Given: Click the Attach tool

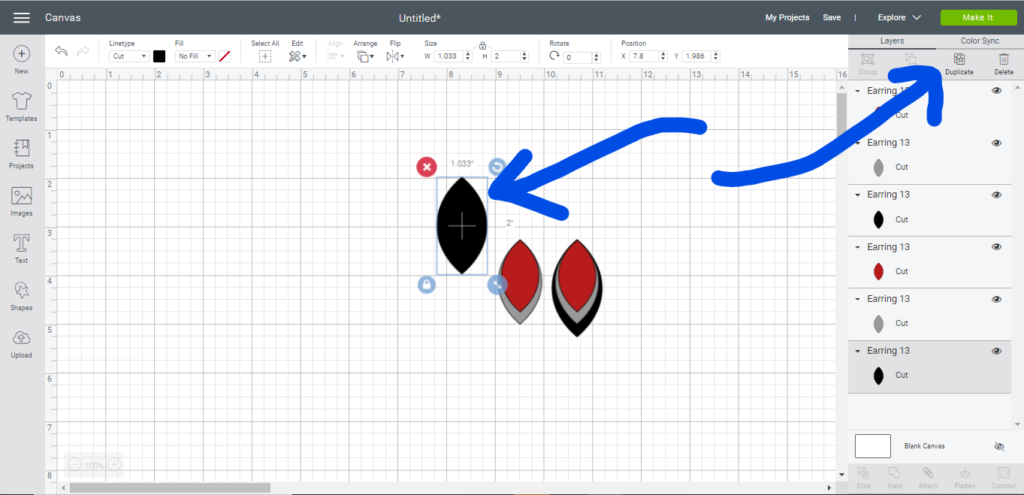Looking at the screenshot, I should (927, 478).
